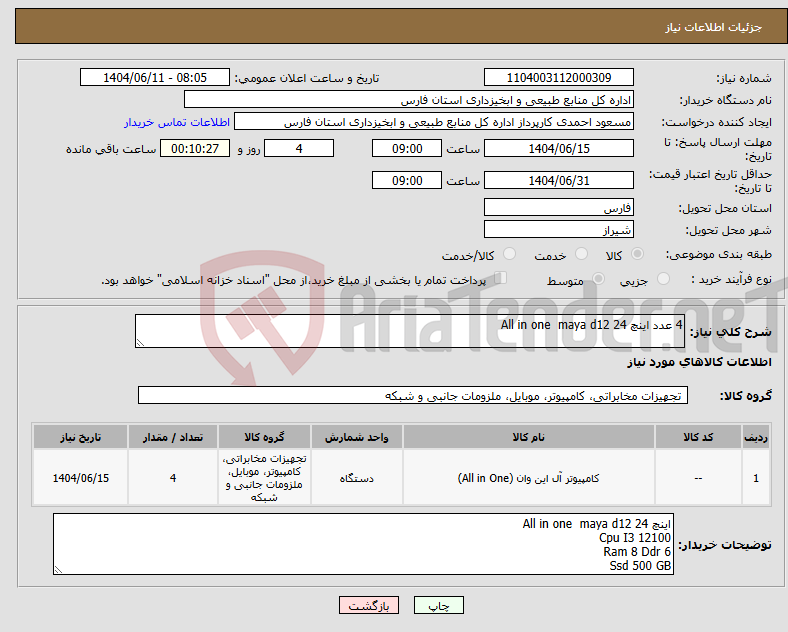This screenshot has width=788, height=632.
Task: Toggle the اسناد خزانه اسلامی payment checkbox
Action: pos(501,278)
